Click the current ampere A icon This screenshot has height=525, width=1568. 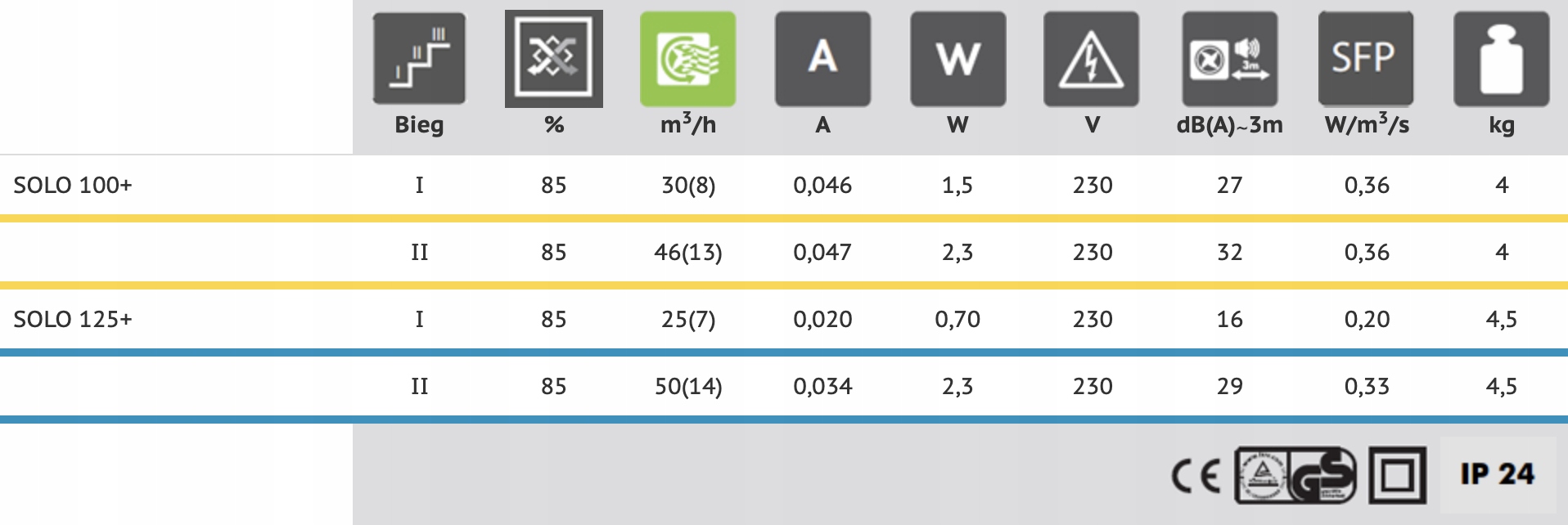[x=822, y=59]
